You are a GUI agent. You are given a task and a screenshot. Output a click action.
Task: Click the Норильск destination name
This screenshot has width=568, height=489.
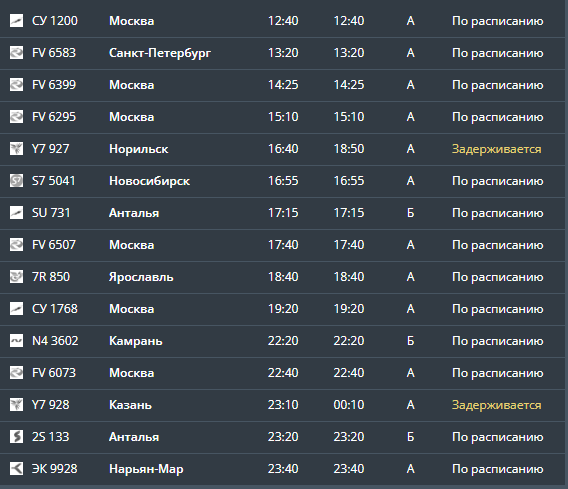[x=139, y=149]
